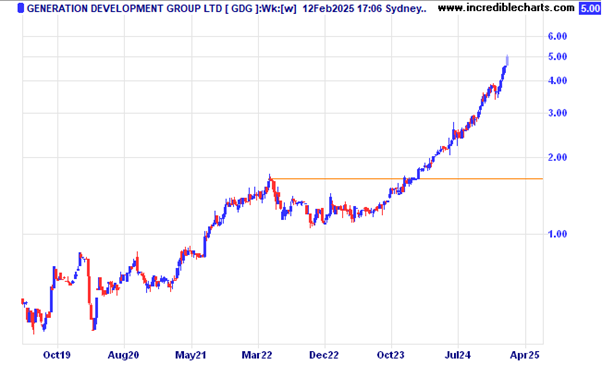602x365 pixels.
Task: Click the 6.00 price axis label
Action: coord(557,36)
